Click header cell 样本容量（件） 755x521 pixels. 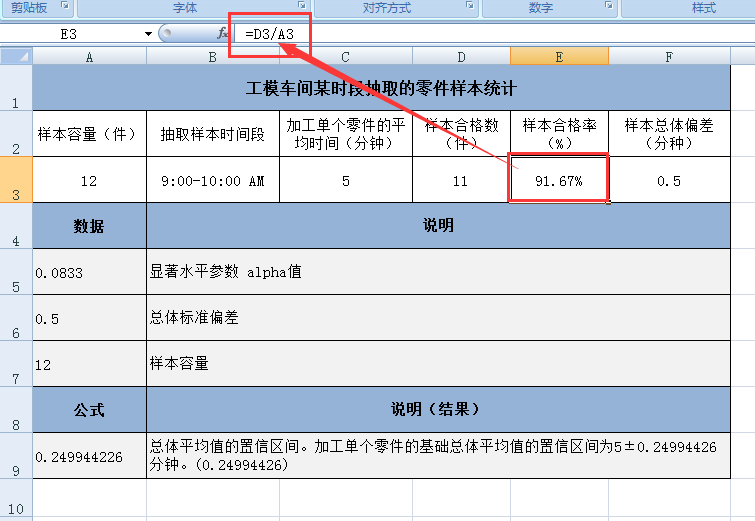90,133
